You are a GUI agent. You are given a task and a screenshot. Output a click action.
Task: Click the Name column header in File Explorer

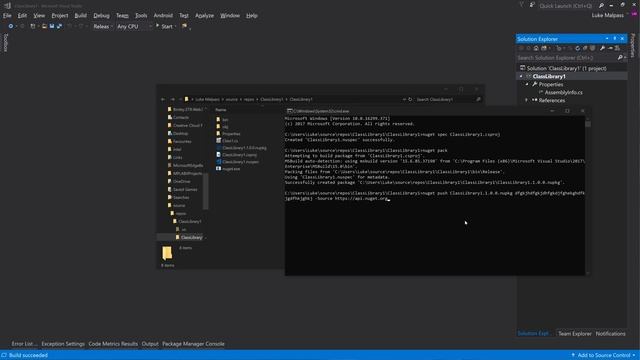pos(221,110)
